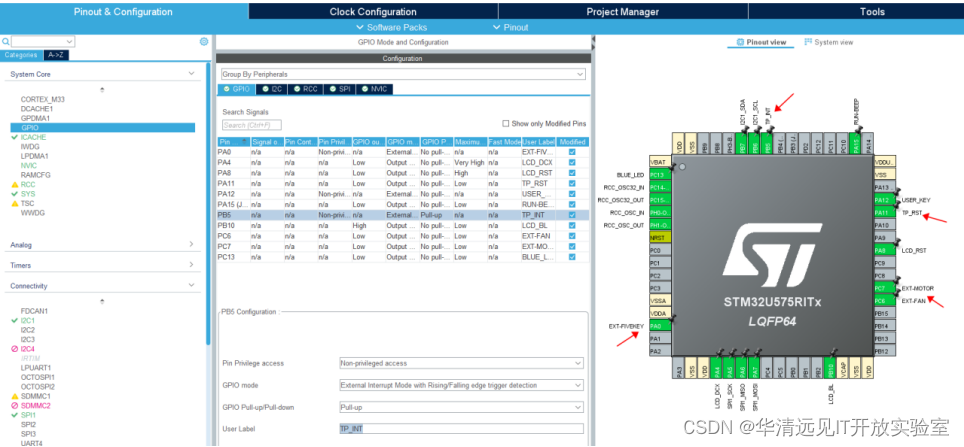Select the PA0 pin on the chip
964x447 pixels.
[x=660, y=326]
